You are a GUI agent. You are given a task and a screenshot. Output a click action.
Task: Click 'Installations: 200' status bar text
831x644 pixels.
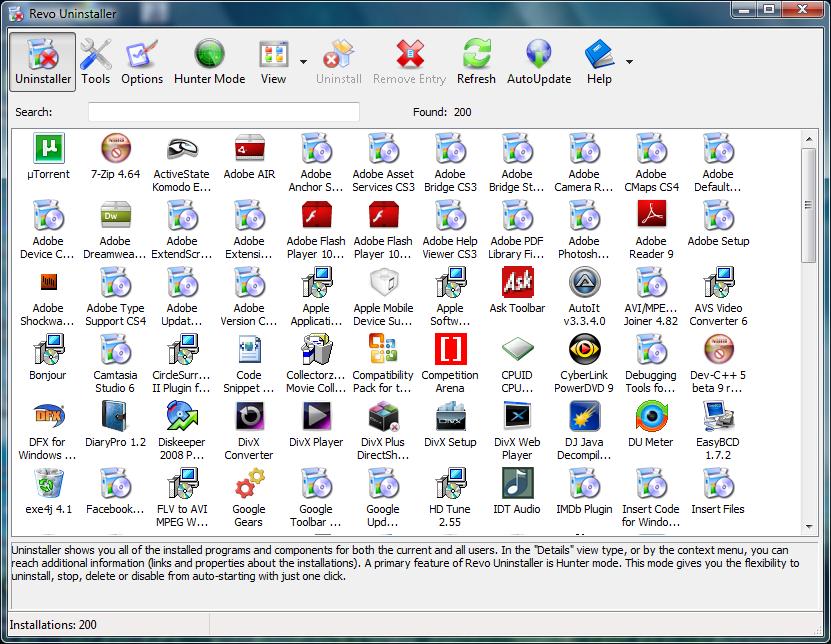click(x=53, y=625)
